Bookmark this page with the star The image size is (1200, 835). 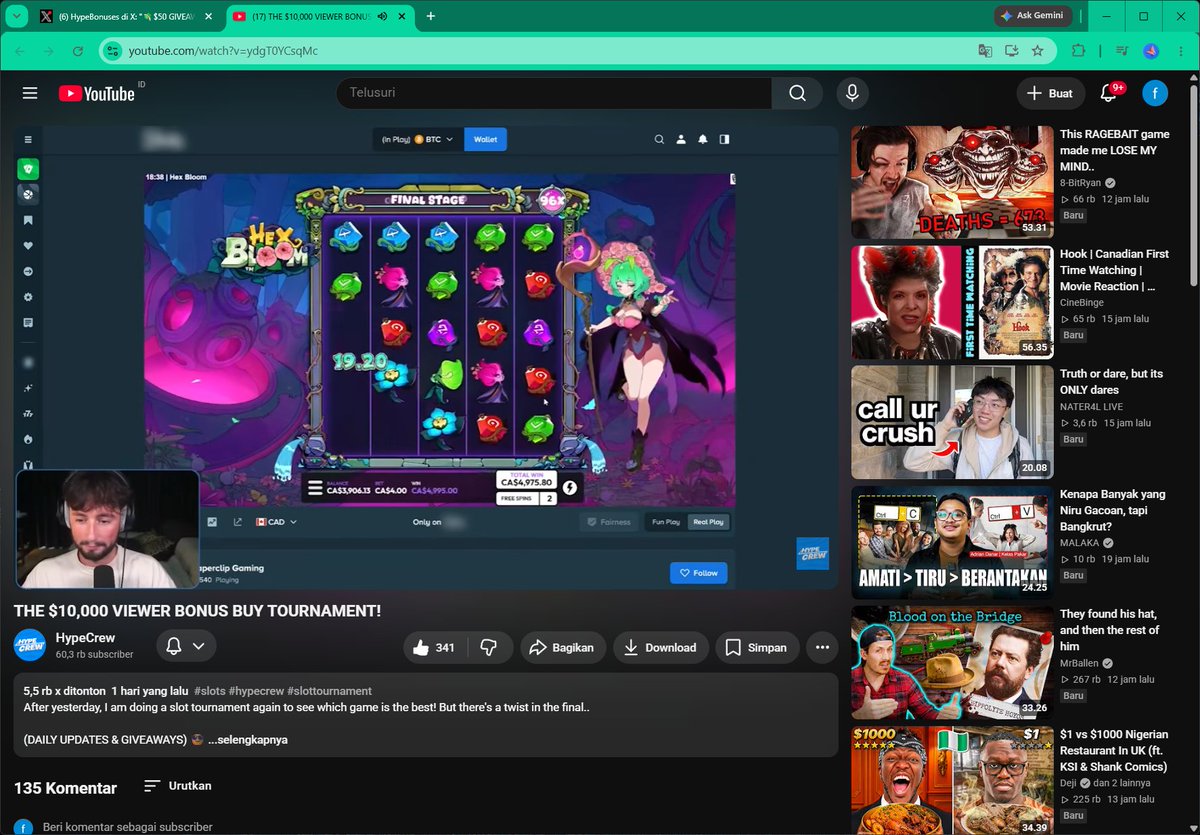(x=1038, y=50)
